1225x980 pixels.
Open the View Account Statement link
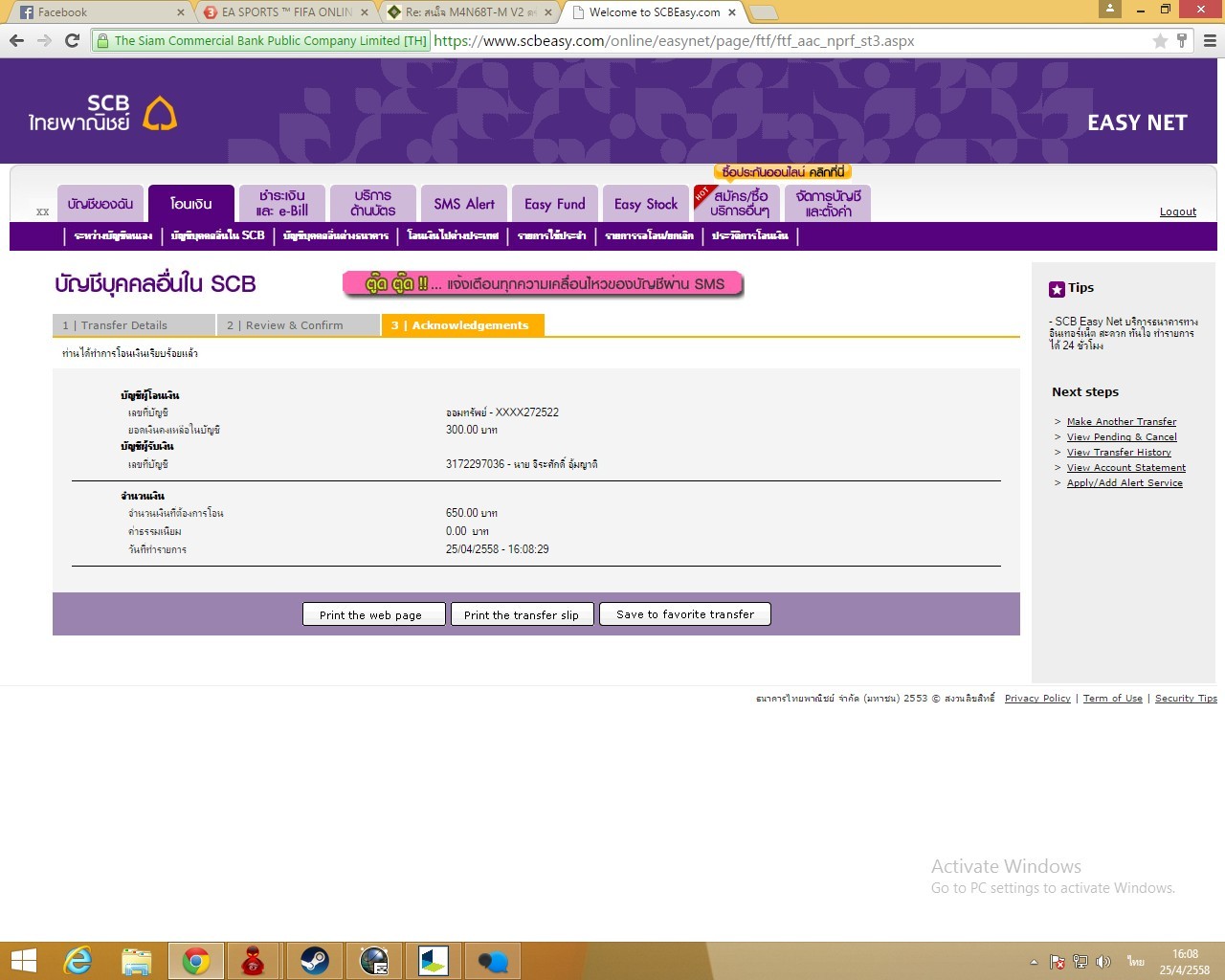[x=1126, y=467]
